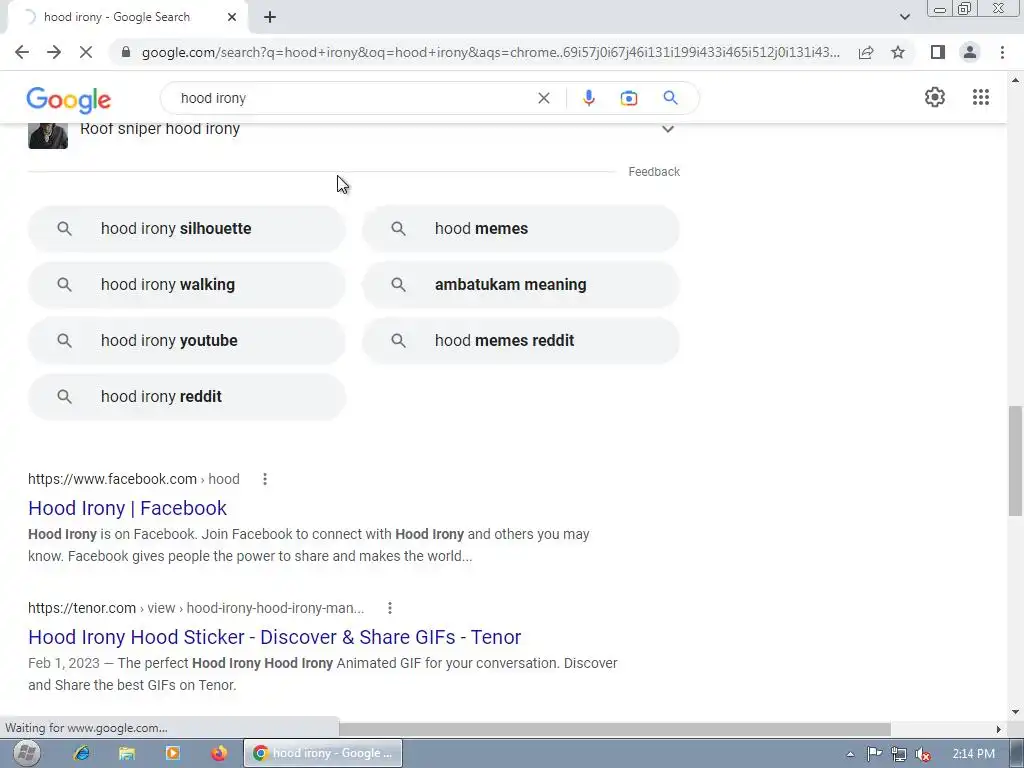
Task: View site security lock info
Action: click(126, 52)
